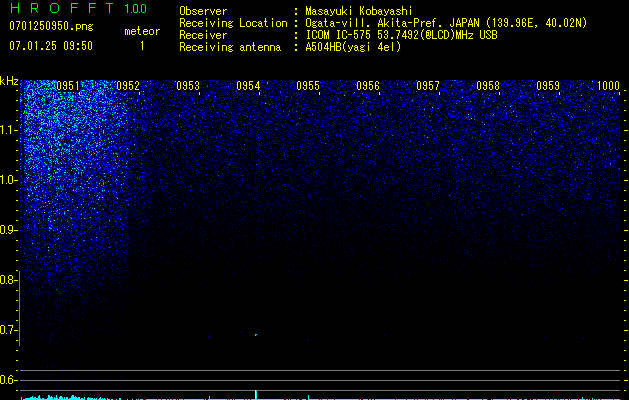
Task: Click the 0959 time marker
Action: (x=548, y=86)
